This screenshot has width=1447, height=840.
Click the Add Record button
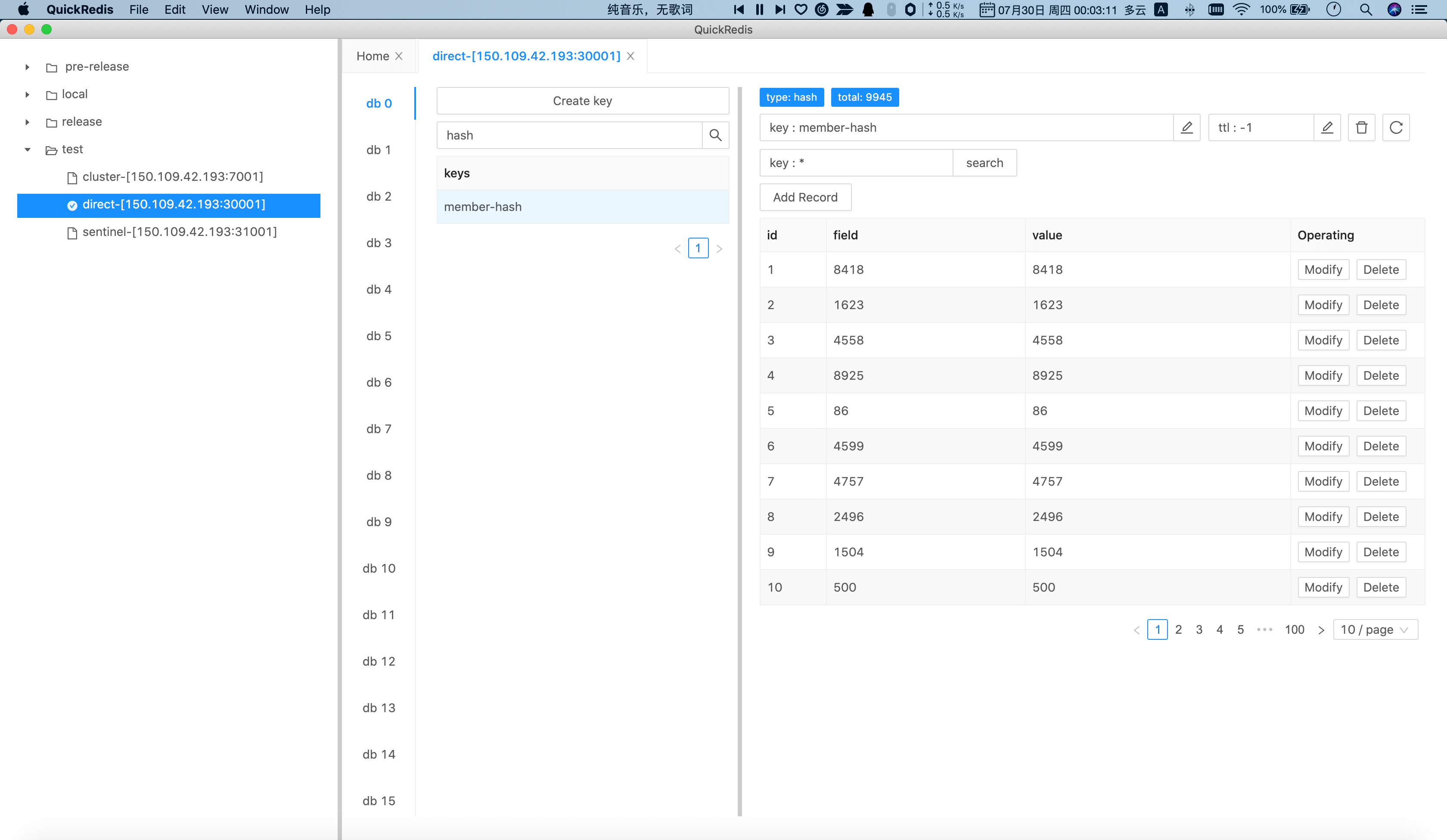(804, 198)
